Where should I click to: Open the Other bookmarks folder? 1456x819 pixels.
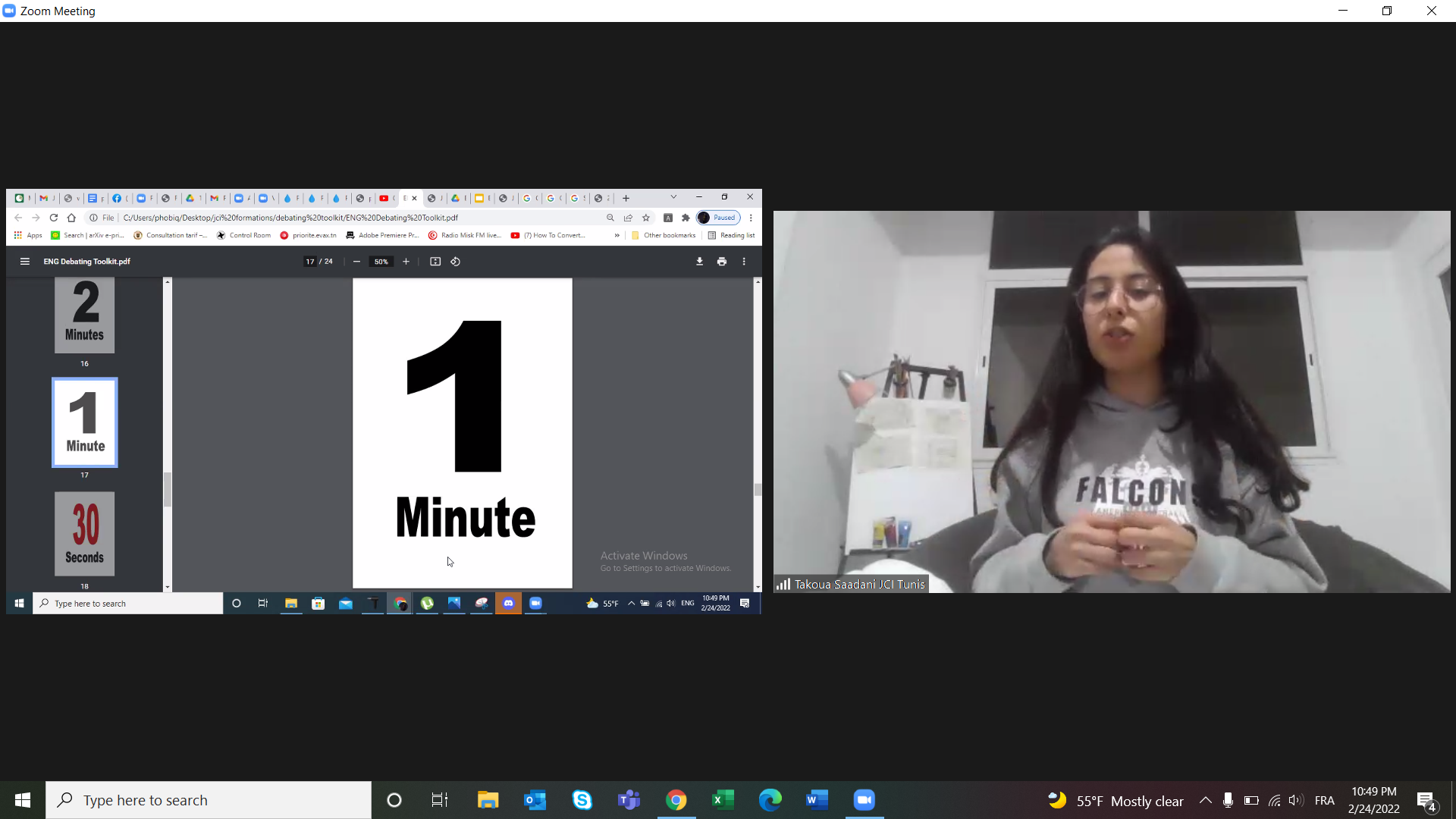pyautogui.click(x=664, y=235)
